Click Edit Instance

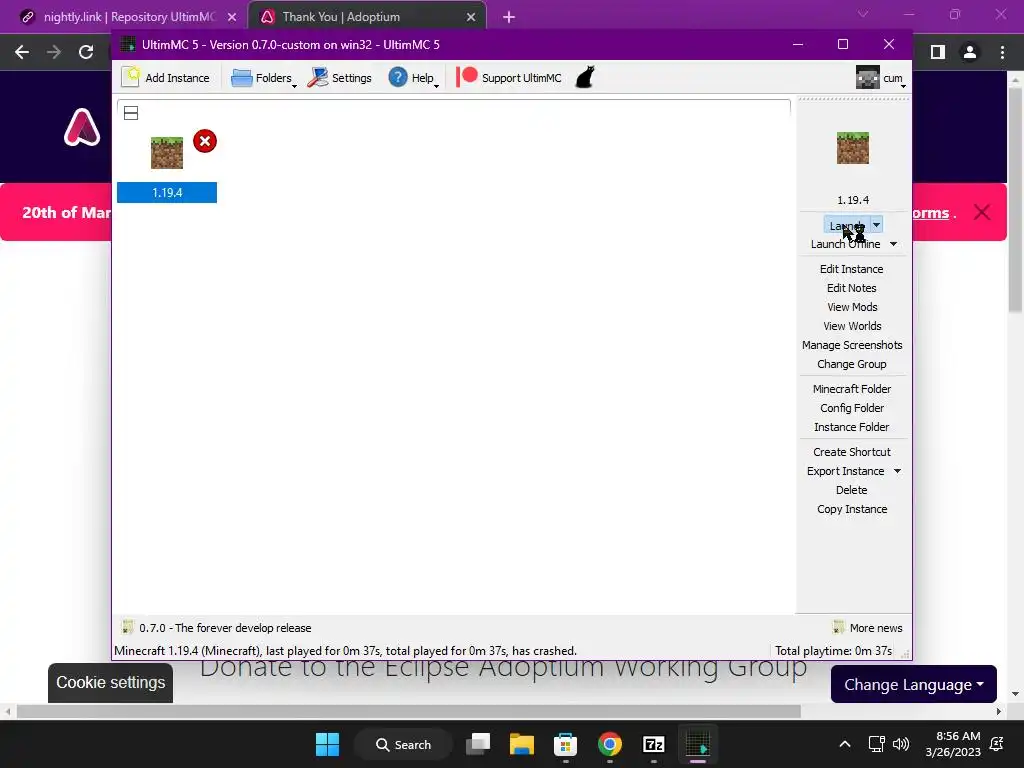coord(852,269)
